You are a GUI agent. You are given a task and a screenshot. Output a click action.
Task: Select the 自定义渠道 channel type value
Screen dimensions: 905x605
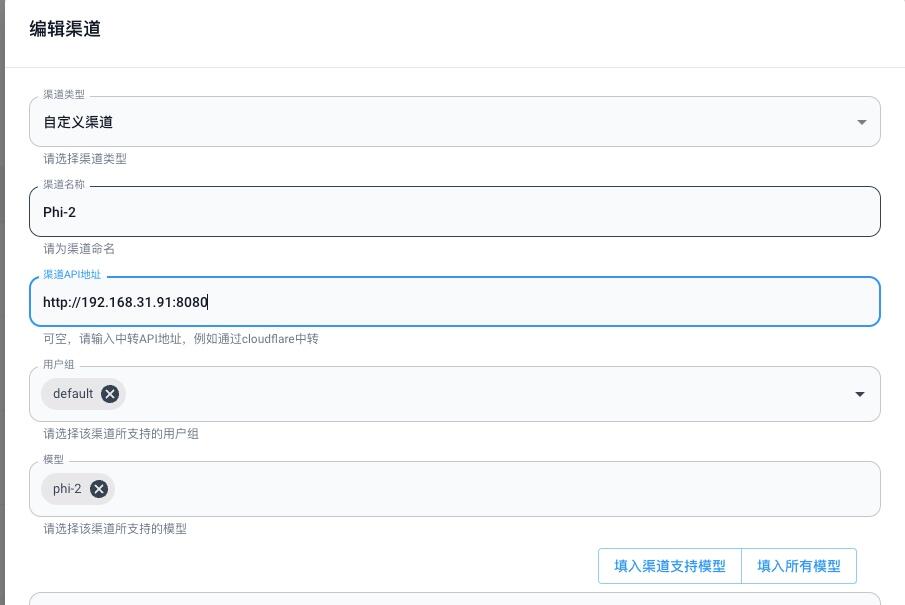[x=78, y=122]
